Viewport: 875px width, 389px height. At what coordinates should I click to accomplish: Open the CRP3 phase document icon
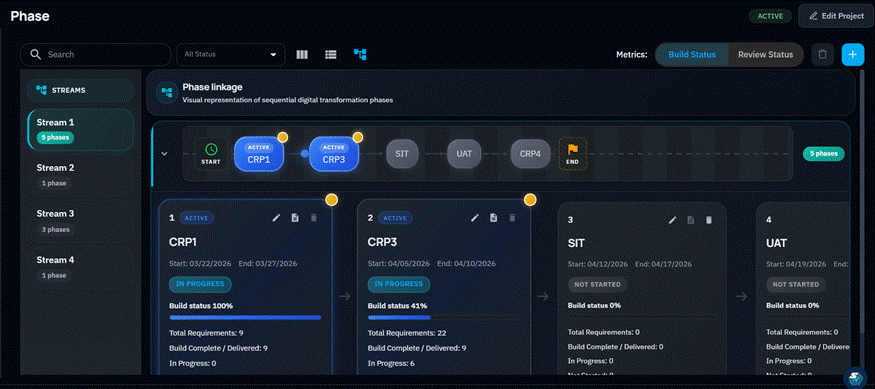click(x=493, y=218)
